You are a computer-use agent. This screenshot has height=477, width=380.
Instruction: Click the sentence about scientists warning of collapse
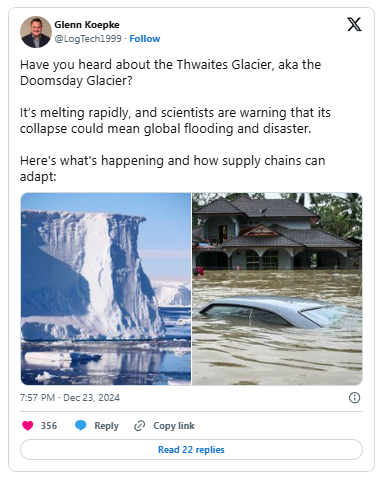(175, 120)
